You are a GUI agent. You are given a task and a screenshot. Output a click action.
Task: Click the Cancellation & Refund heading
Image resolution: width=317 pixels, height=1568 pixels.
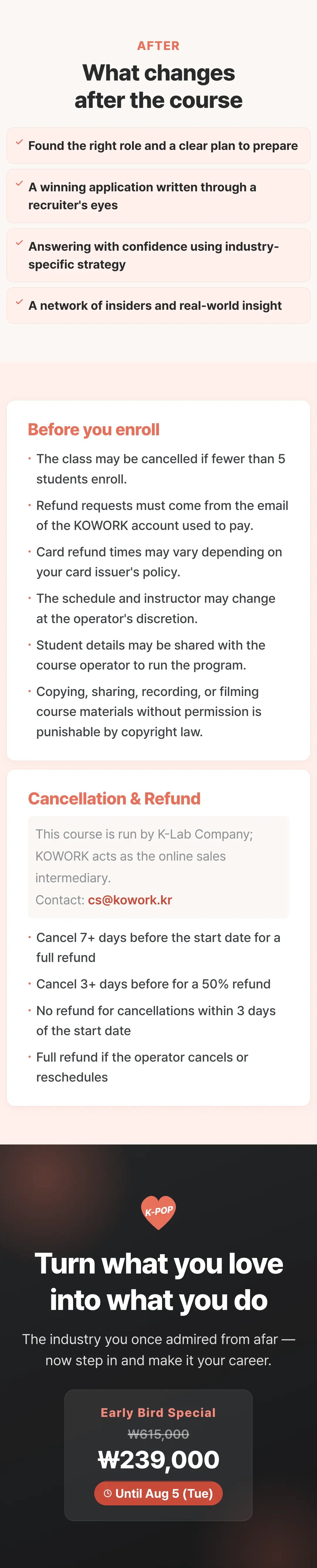(x=114, y=799)
